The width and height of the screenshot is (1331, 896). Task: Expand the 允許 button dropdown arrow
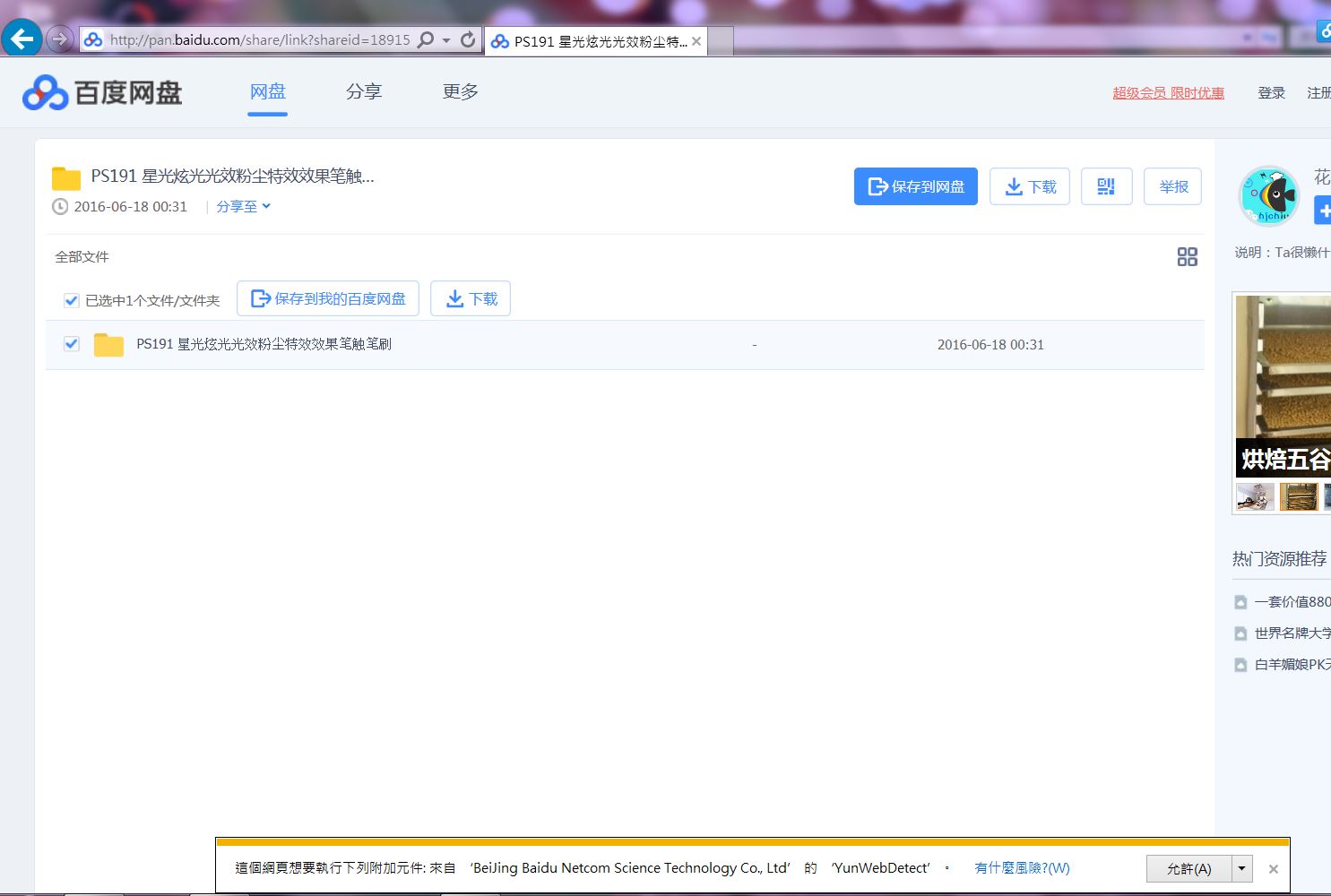(1241, 869)
